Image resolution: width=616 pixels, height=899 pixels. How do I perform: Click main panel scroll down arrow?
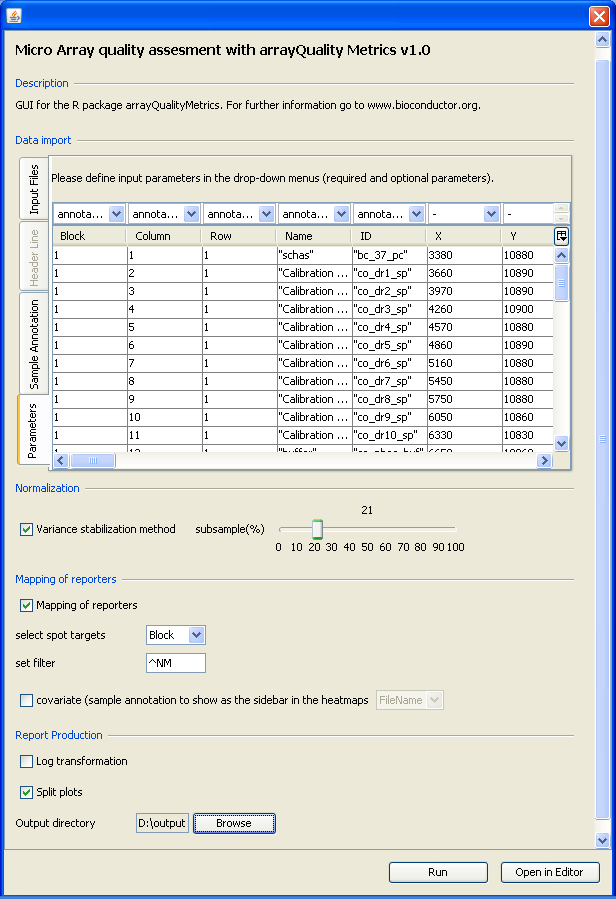[x=602, y=841]
